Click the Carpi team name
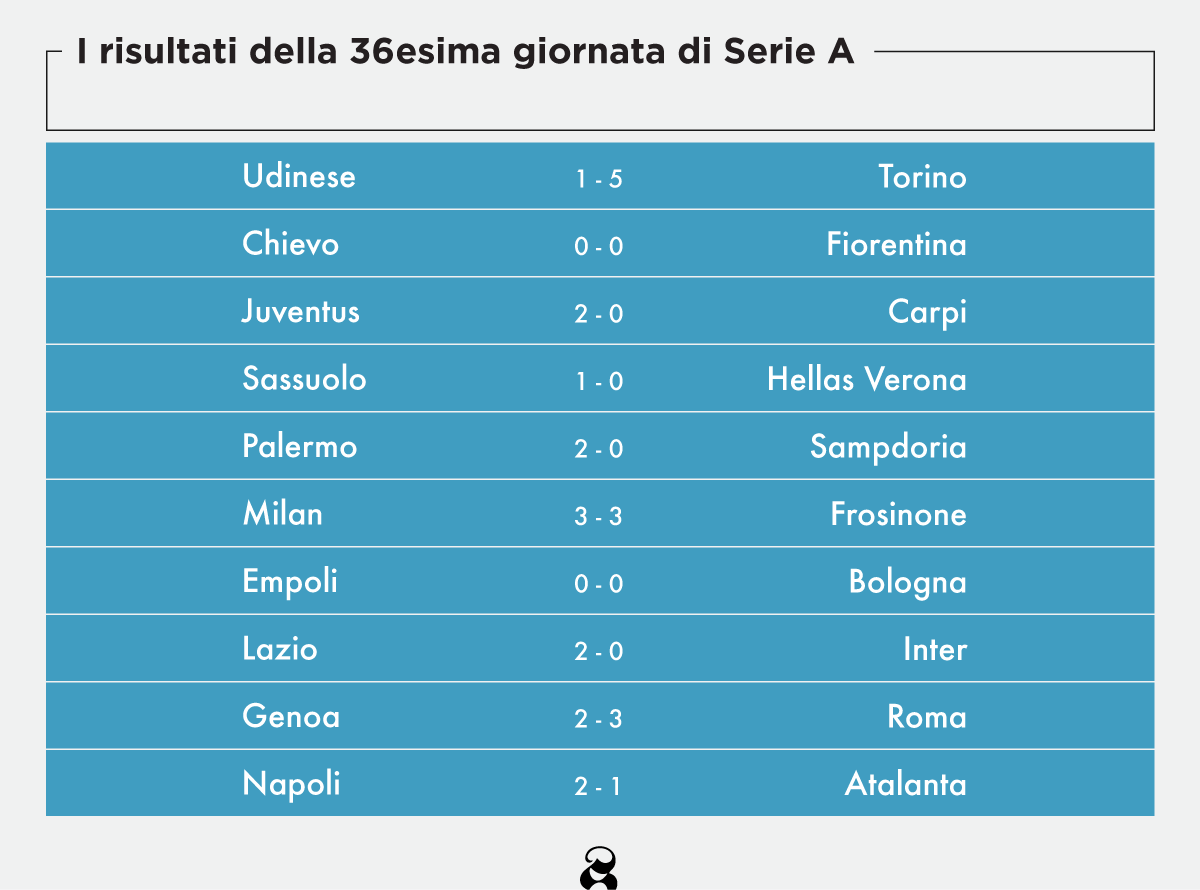Image resolution: width=1200 pixels, height=890 pixels. tap(927, 312)
